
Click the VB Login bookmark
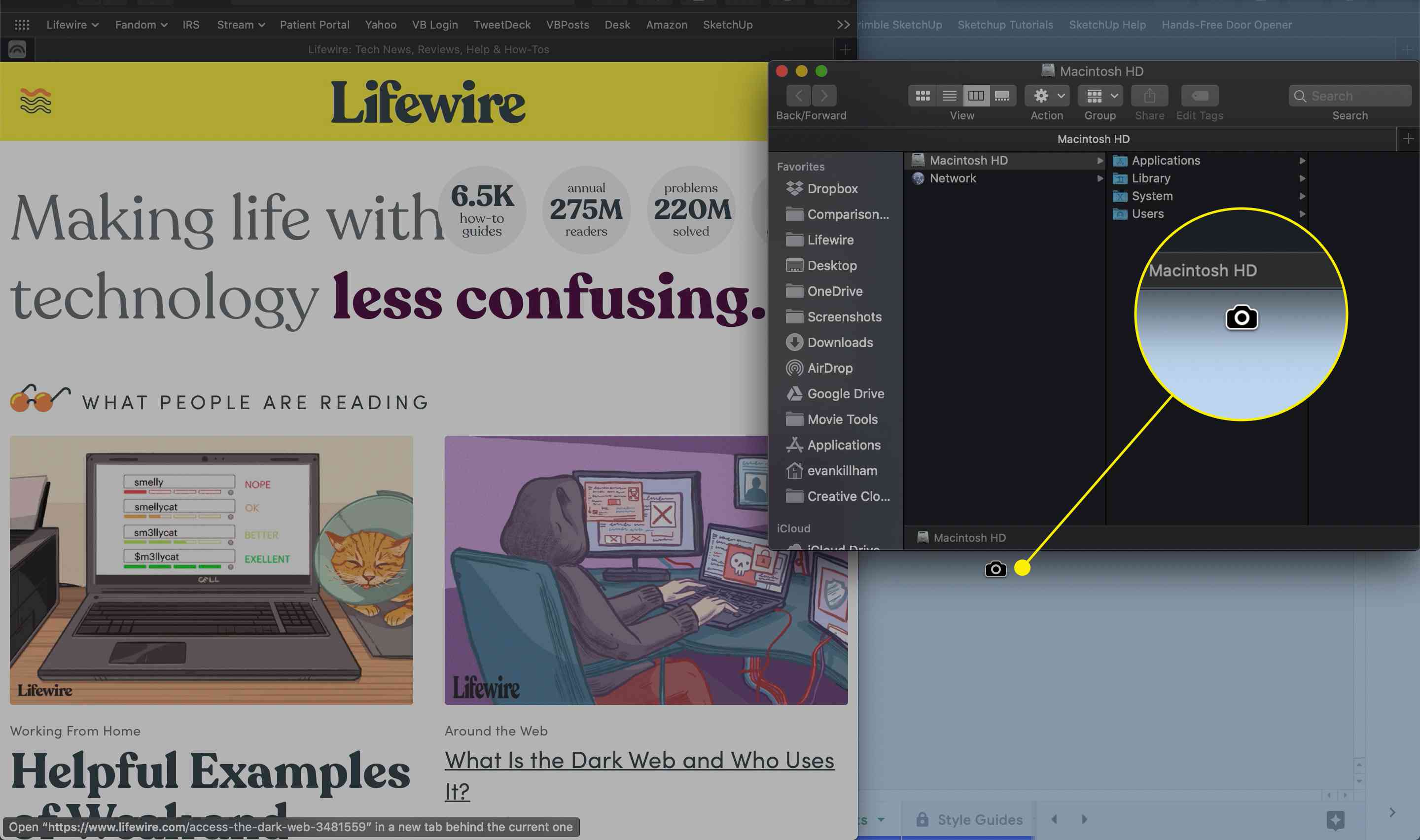[x=435, y=25]
